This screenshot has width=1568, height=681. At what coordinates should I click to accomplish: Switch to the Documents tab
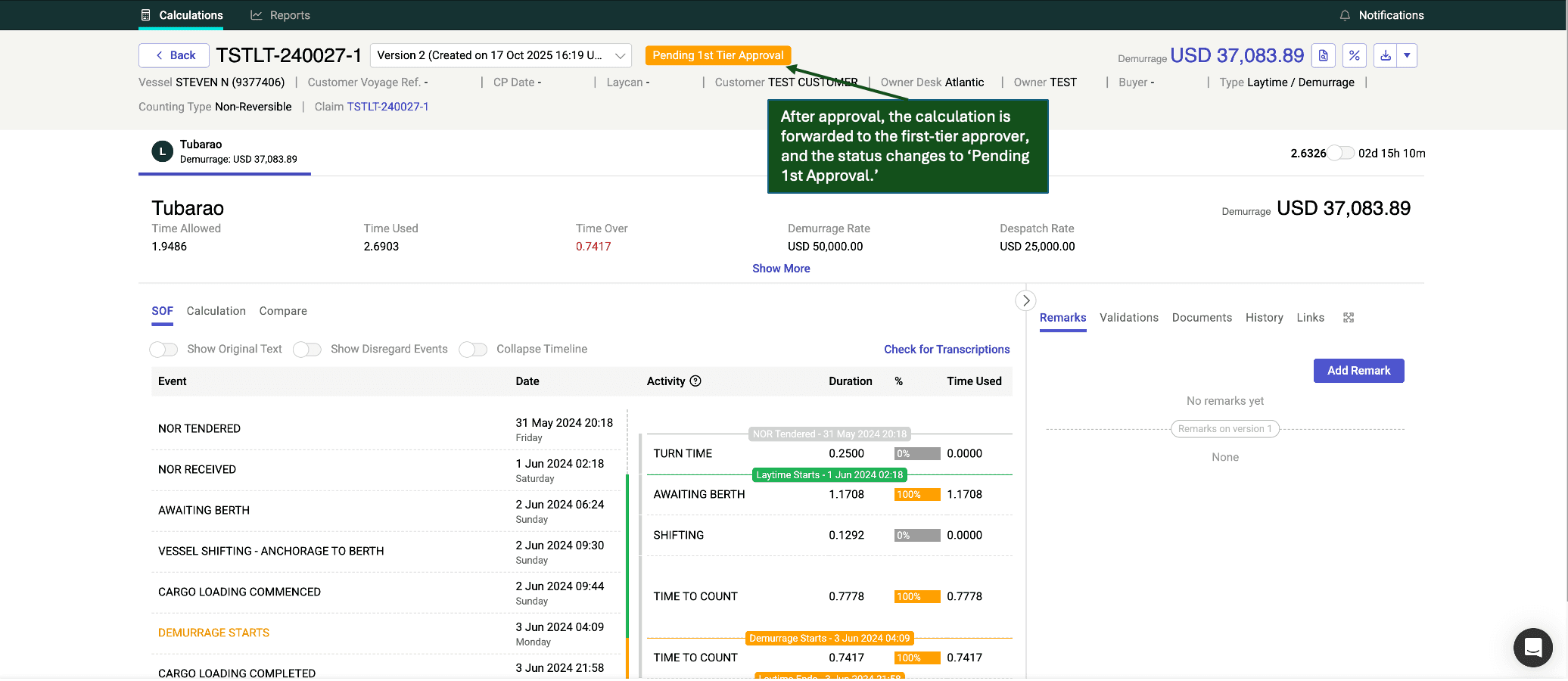point(1202,318)
